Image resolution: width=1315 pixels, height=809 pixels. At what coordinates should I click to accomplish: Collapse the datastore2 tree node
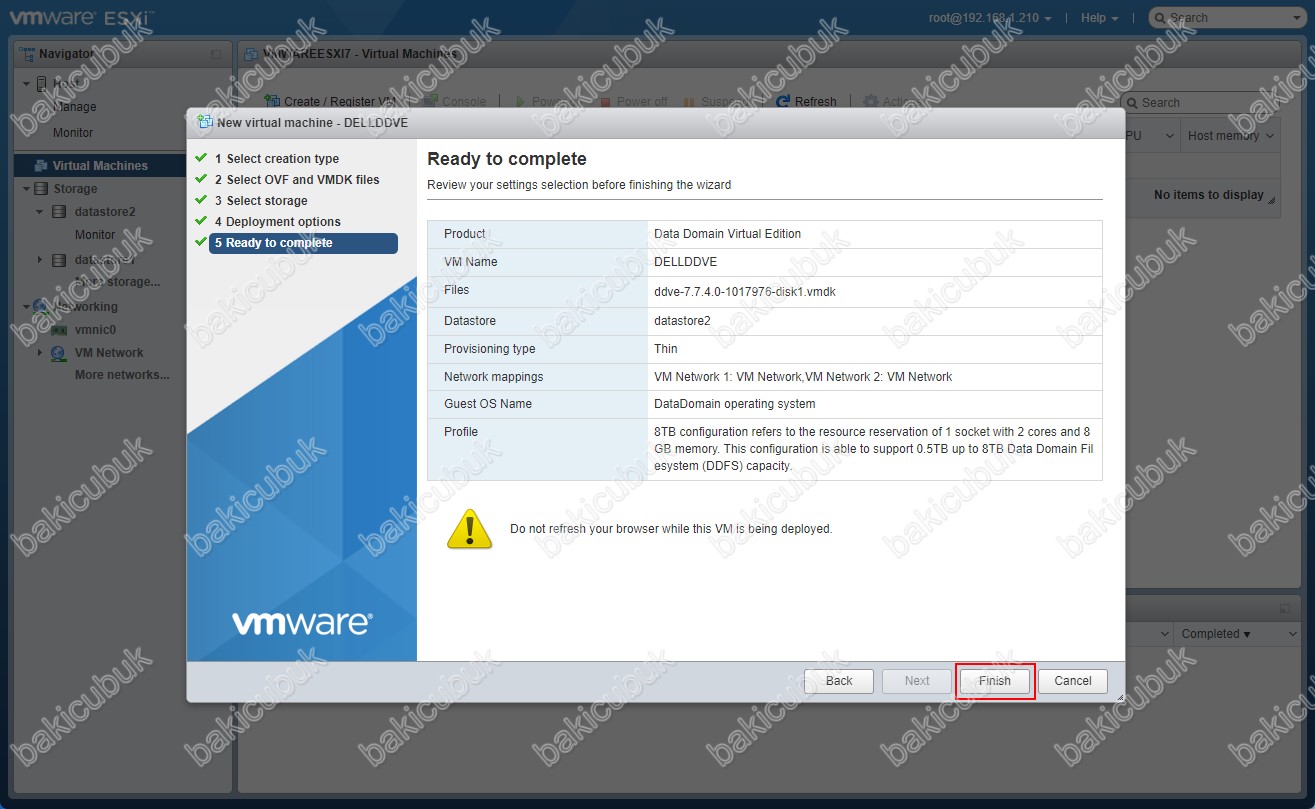click(40, 212)
